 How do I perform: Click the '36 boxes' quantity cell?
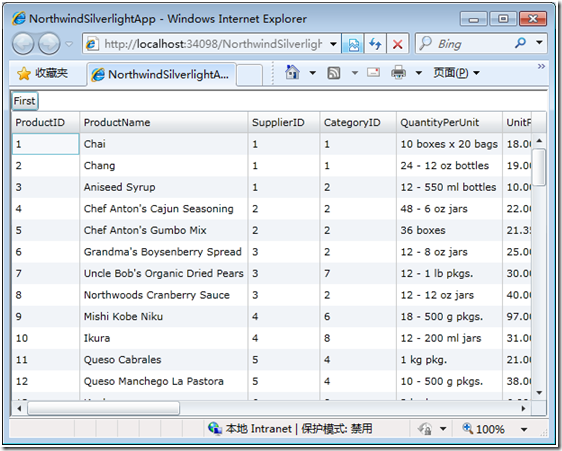[449, 230]
